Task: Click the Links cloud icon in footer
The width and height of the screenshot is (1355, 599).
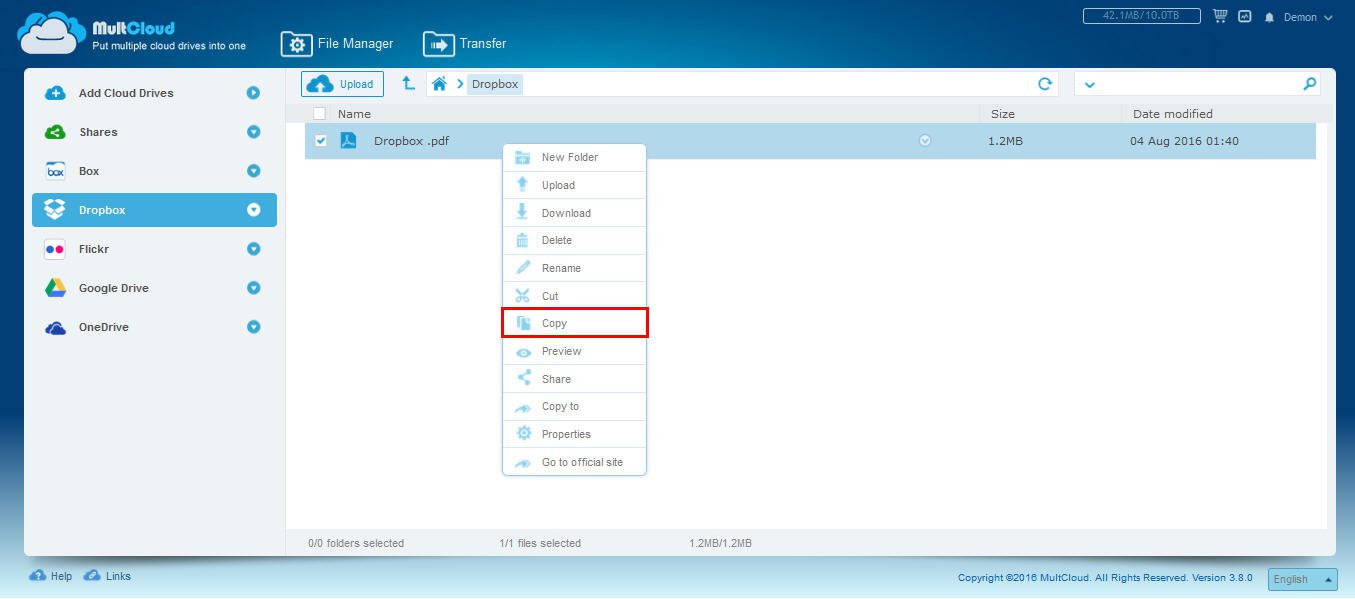Action: click(x=92, y=576)
